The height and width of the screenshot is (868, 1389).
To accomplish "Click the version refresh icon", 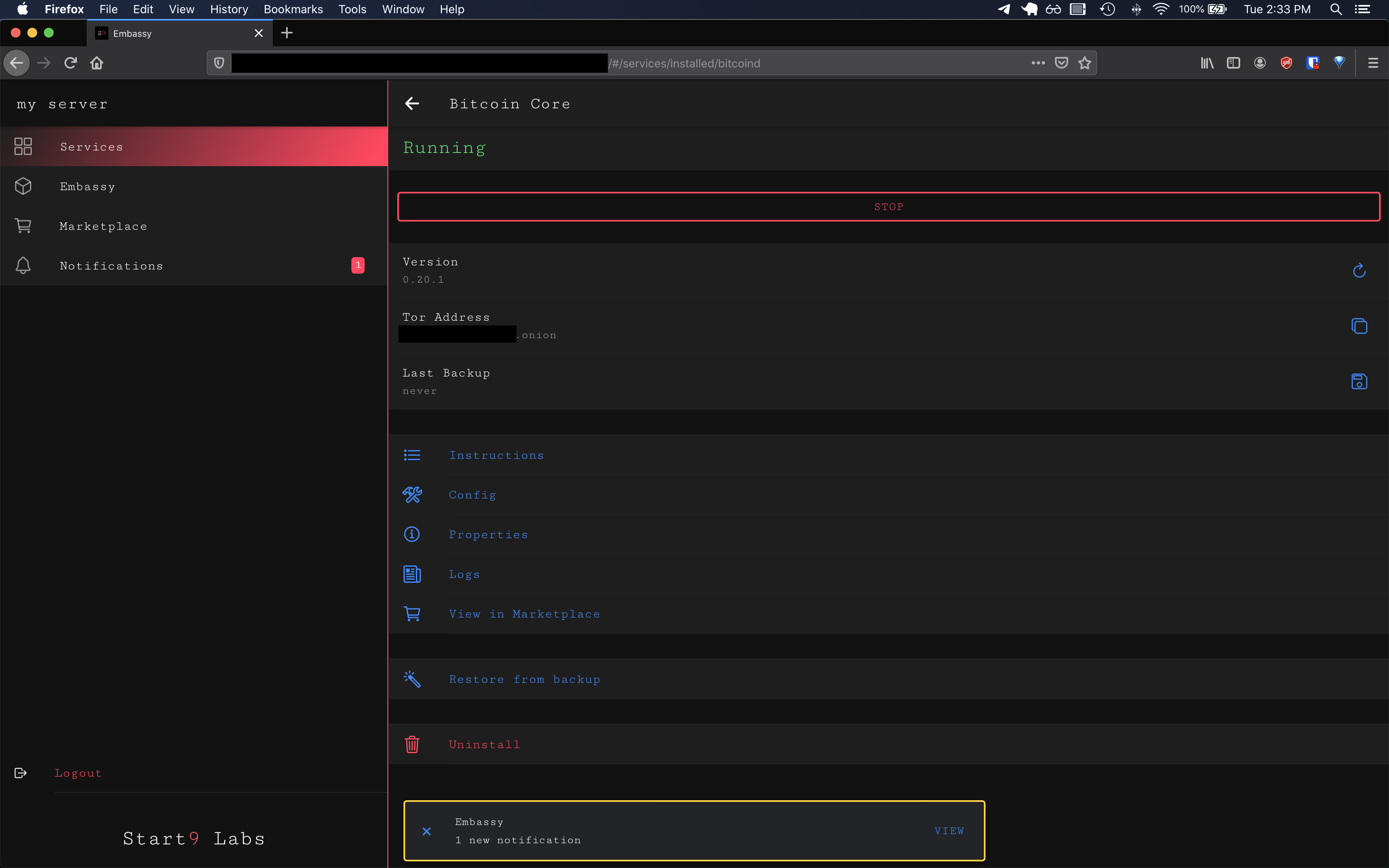I will [x=1358, y=270].
